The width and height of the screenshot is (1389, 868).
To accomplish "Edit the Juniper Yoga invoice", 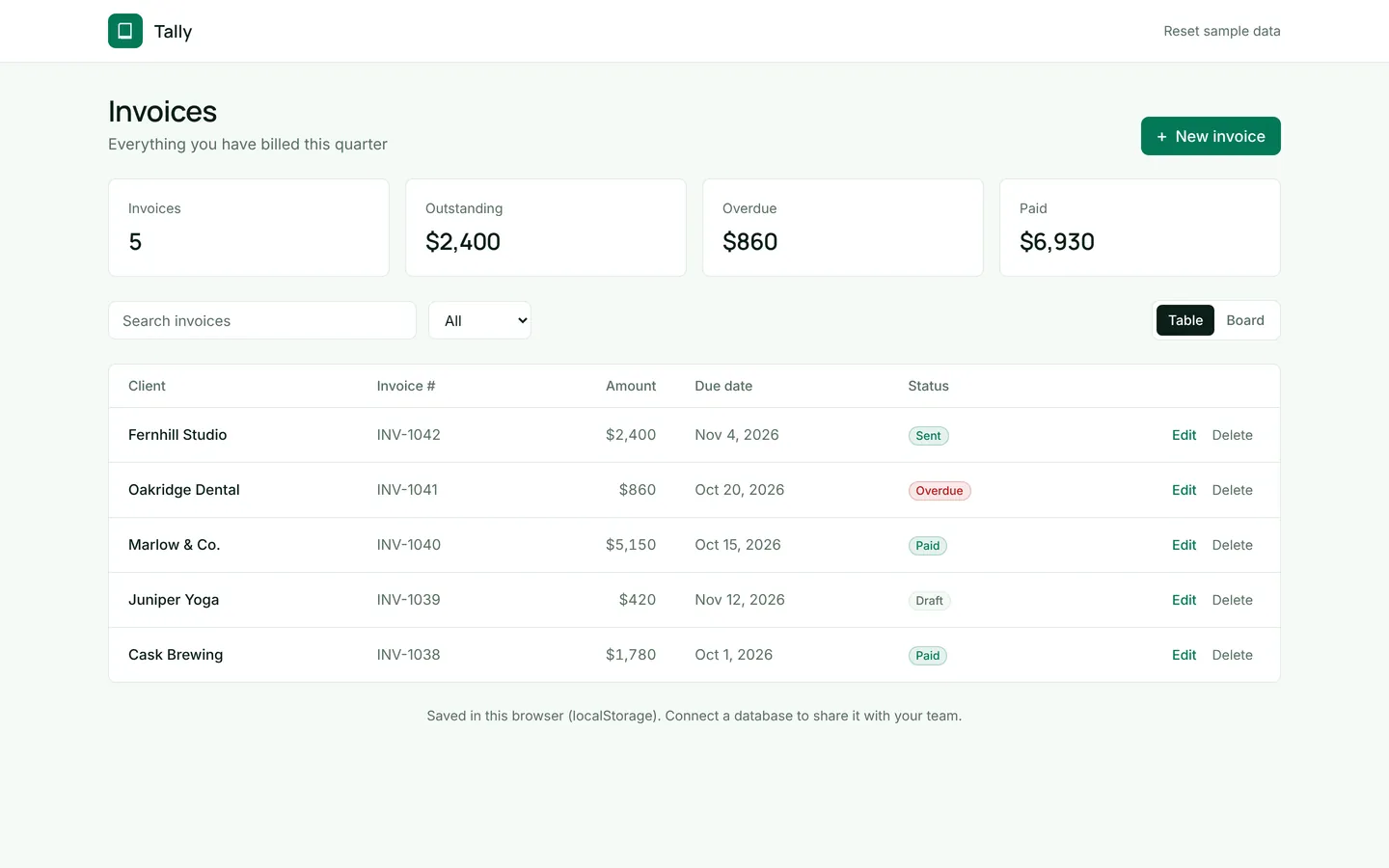I will point(1184,600).
